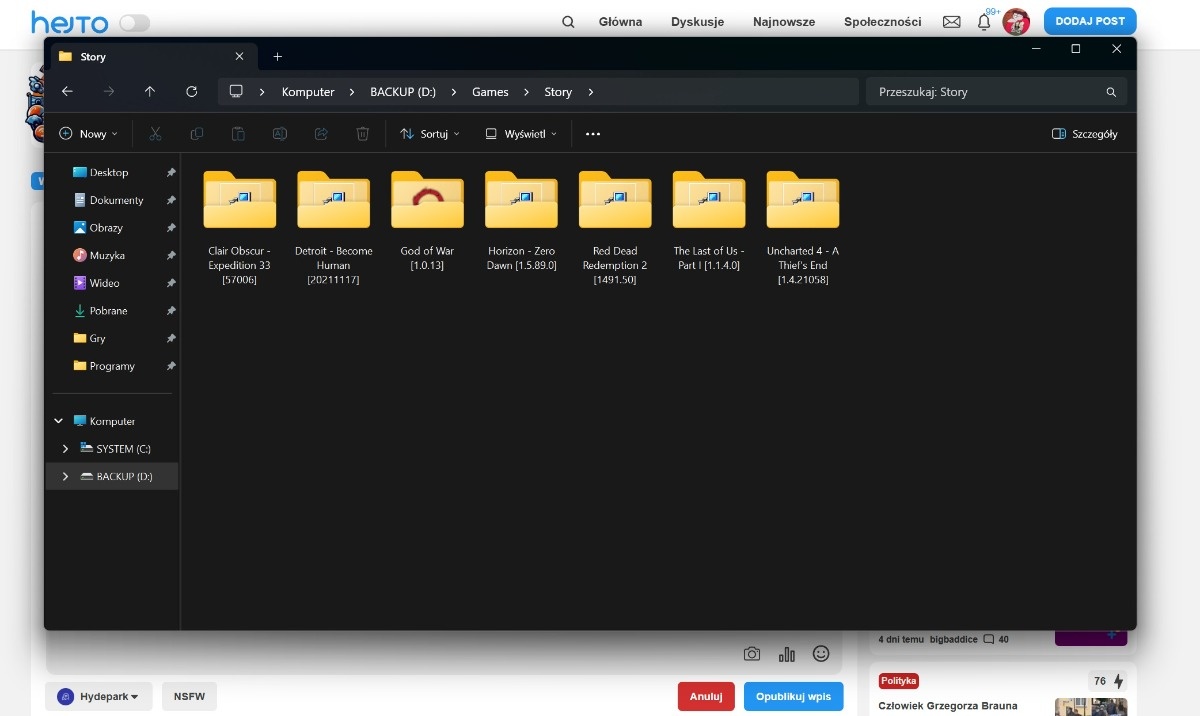Select Uncharted 4 - A Thief's End folder
Screen dimensions: 1200x716
click(803, 228)
